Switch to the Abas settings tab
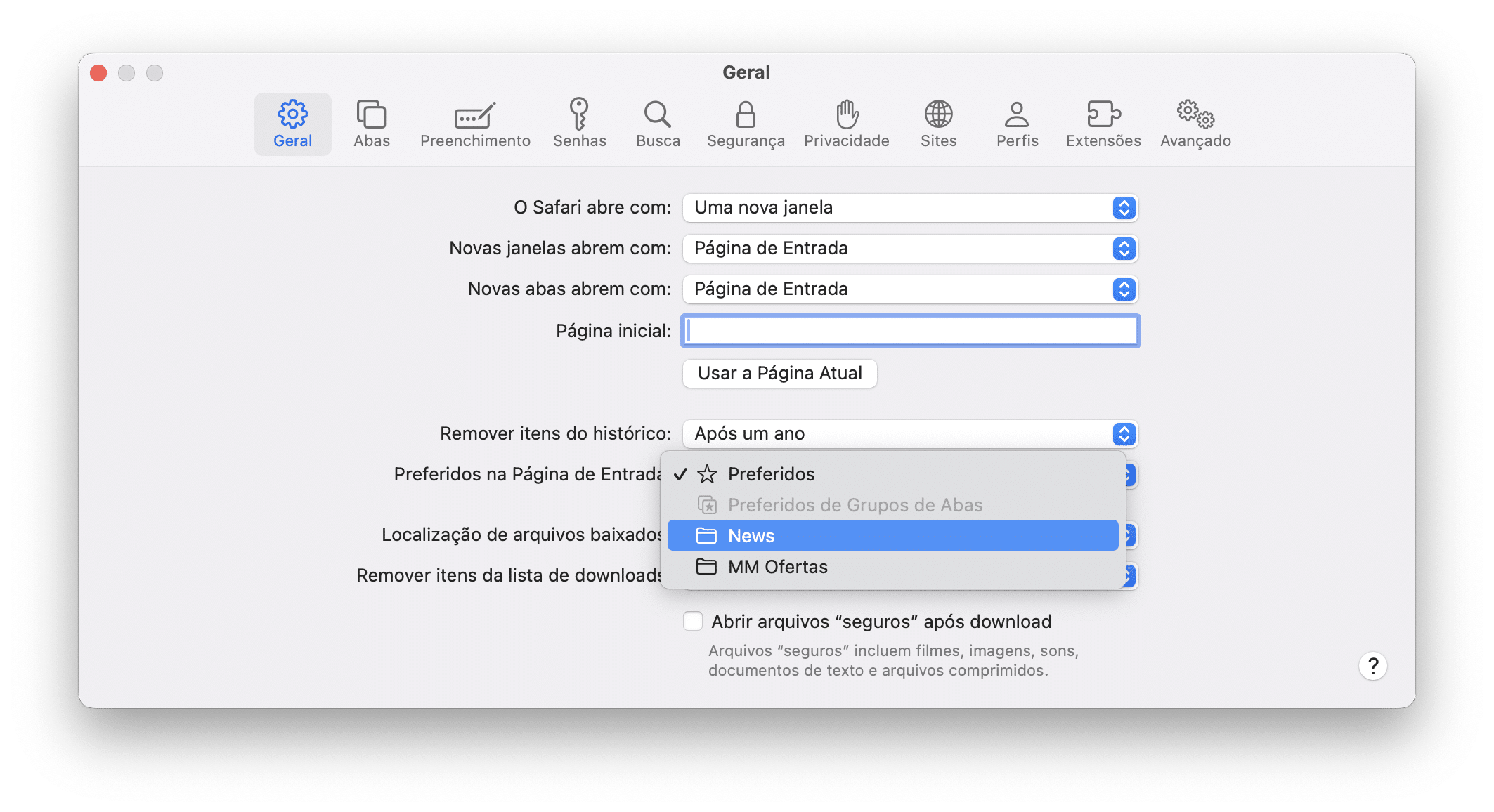Viewport: 1494px width, 812px height. 371,124
